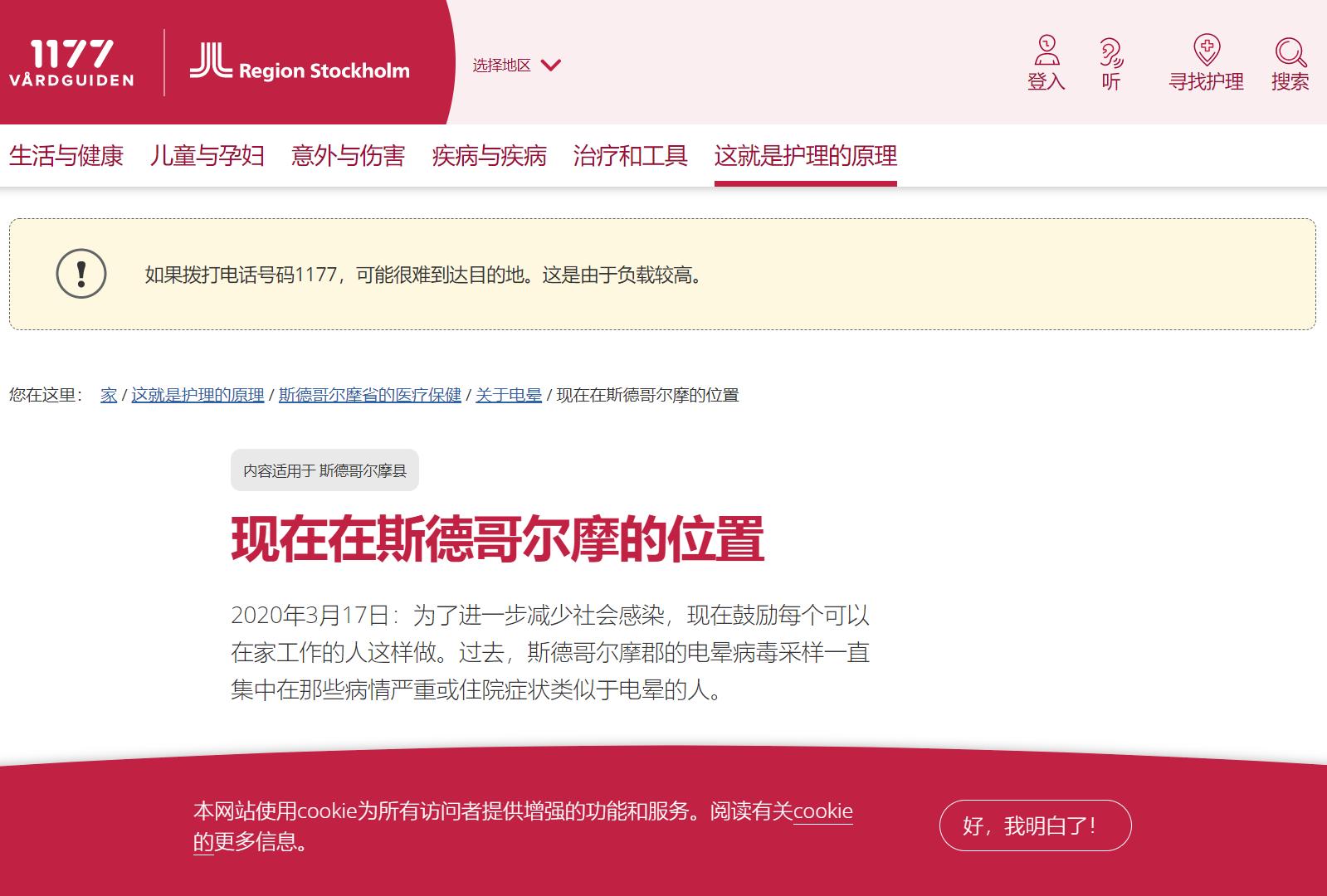Screen dimensions: 1327x896
Task: Click the 寻找护理 find care pin icon
Action: coord(1206,50)
